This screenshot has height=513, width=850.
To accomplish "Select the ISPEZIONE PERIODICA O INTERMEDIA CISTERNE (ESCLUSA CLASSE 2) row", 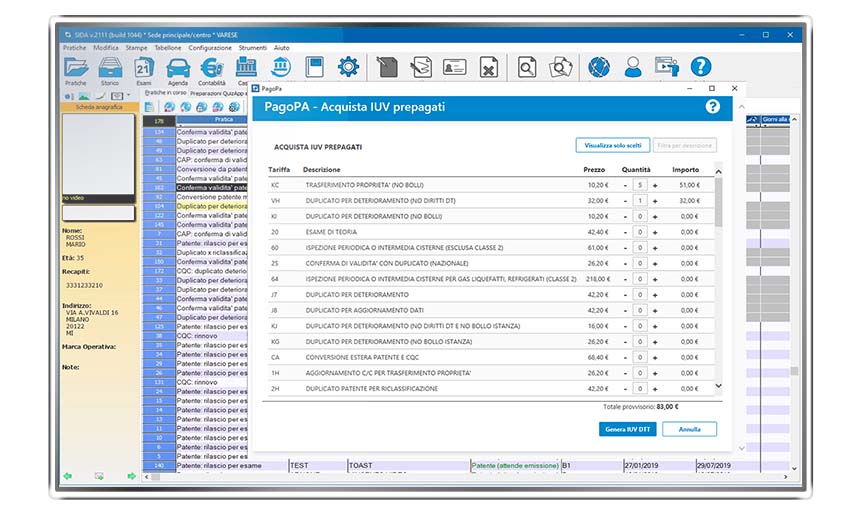I will click(x=491, y=248).
